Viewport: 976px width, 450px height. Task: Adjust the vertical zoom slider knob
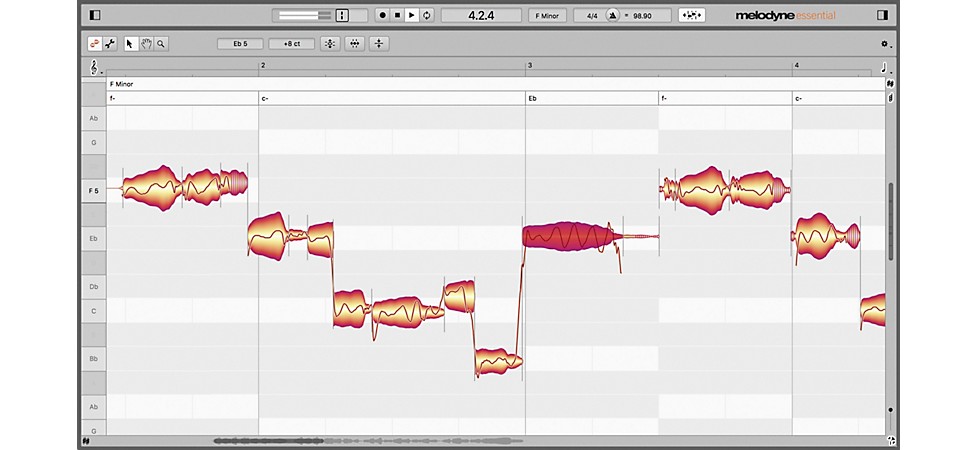tap(891, 410)
